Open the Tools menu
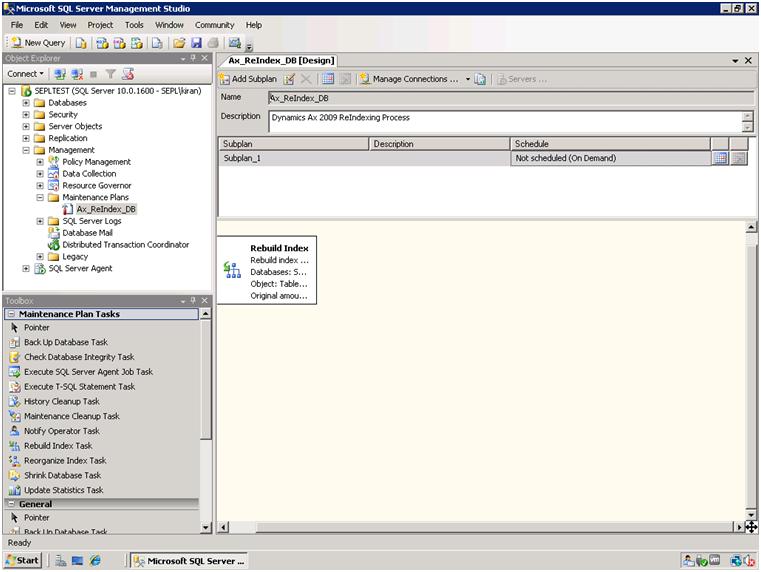This screenshot has height=572, width=761. pos(134,25)
